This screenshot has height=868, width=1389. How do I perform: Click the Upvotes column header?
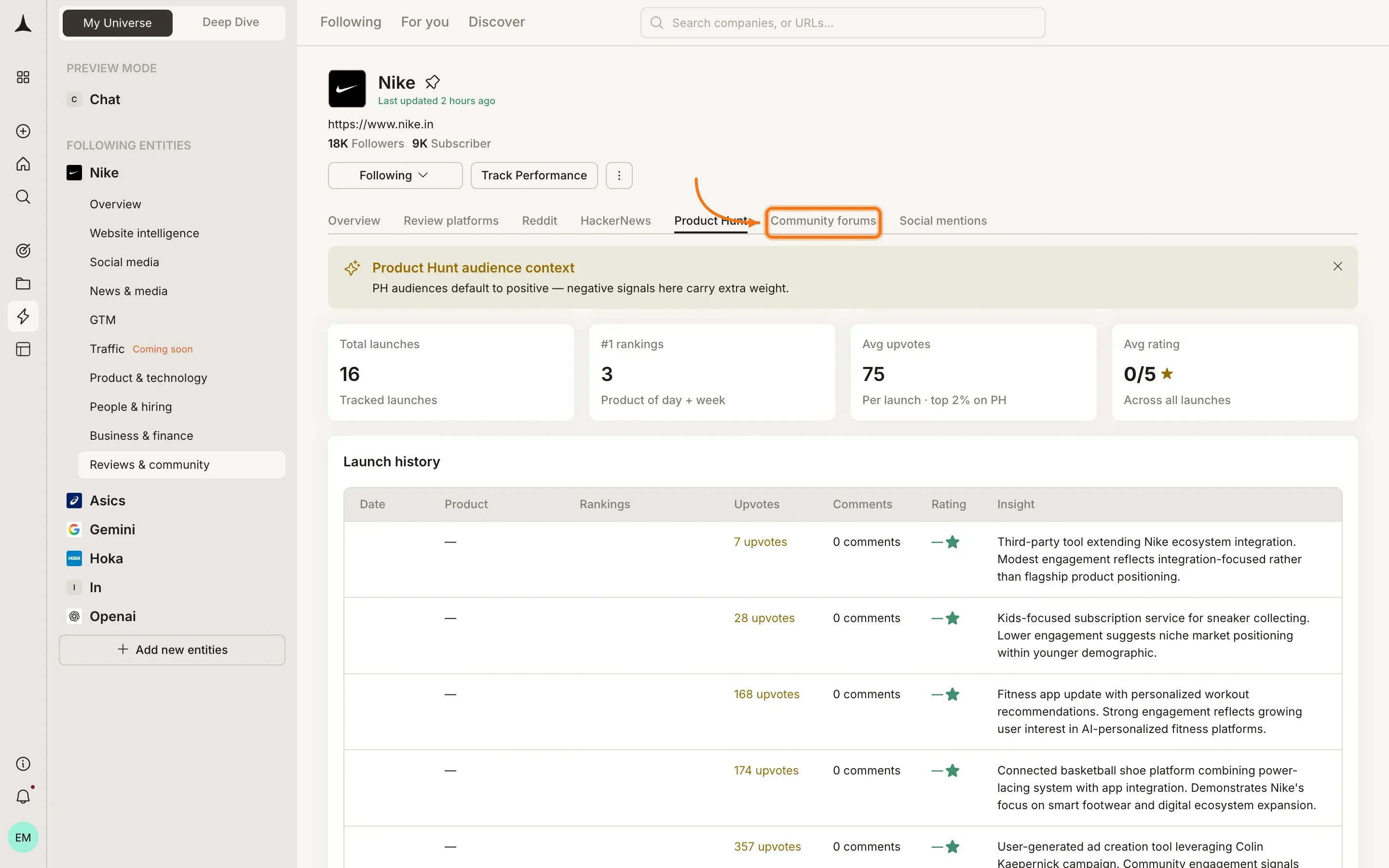757,504
